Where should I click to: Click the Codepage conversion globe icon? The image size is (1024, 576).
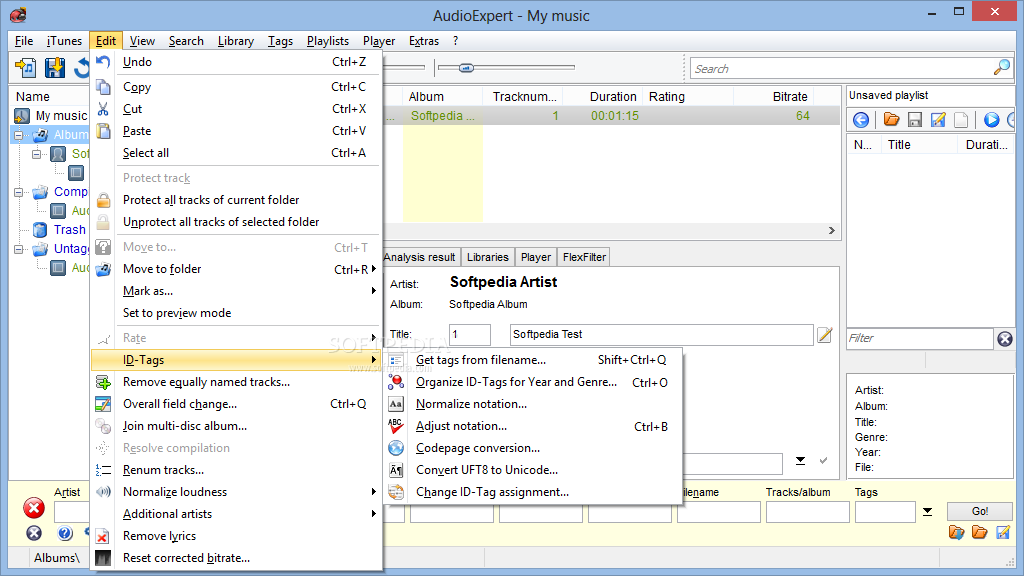click(x=396, y=448)
